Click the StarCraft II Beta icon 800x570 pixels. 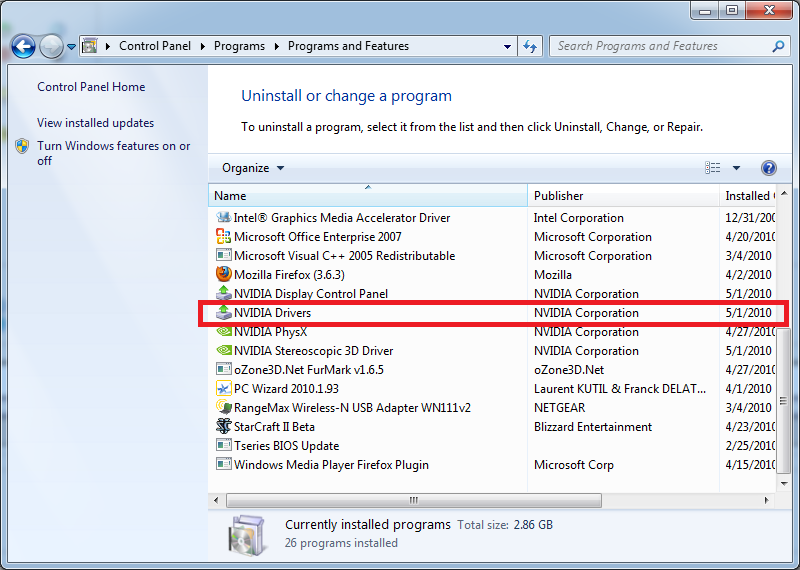223,426
